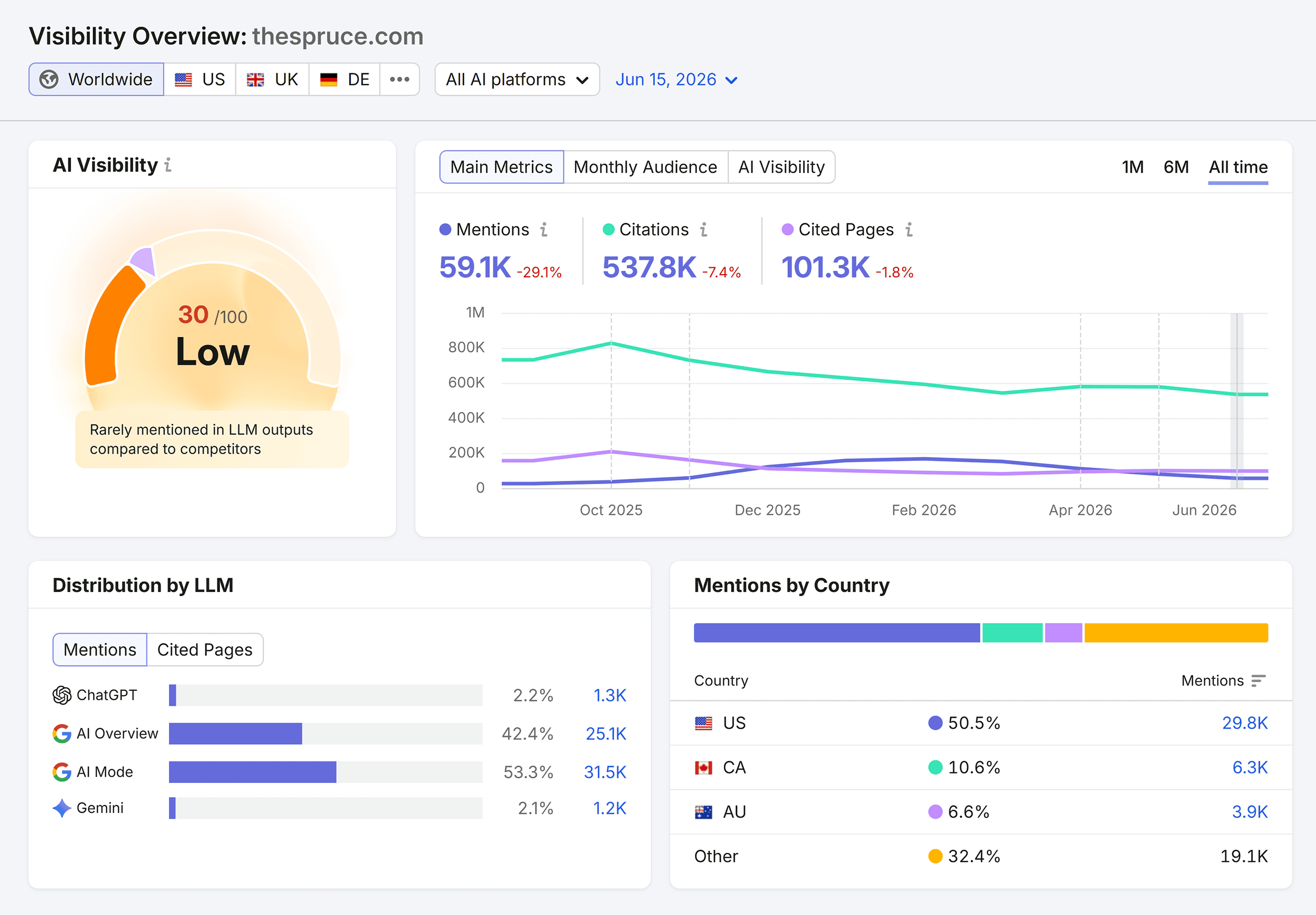The image size is (1316, 915).
Task: Switch region to UK
Action: tap(272, 79)
